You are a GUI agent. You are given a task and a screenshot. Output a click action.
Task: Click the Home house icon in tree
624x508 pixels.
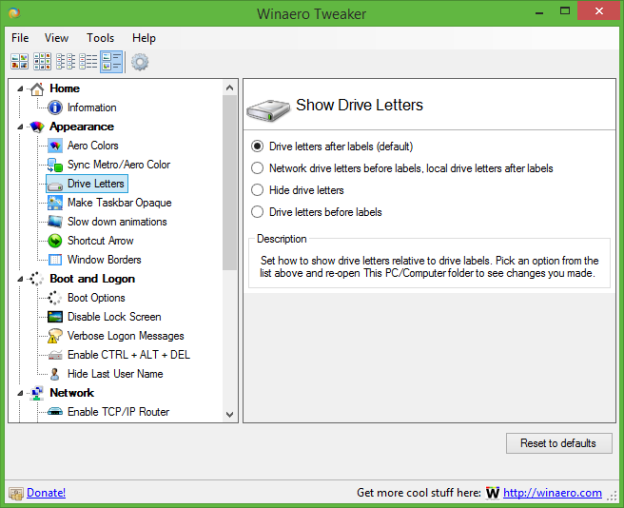click(37, 88)
